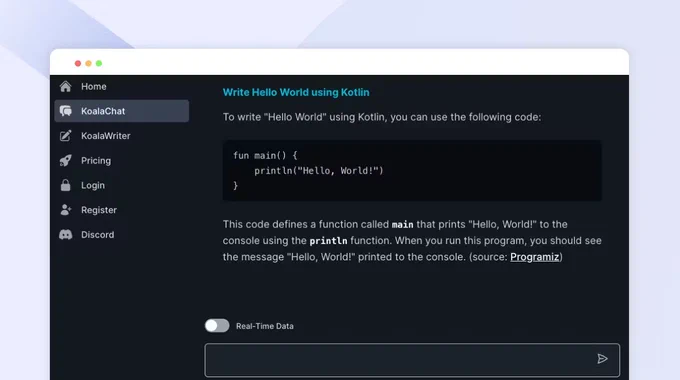Click the yellow minimize window dot
Viewport: 680px width, 380px height.
click(88, 63)
